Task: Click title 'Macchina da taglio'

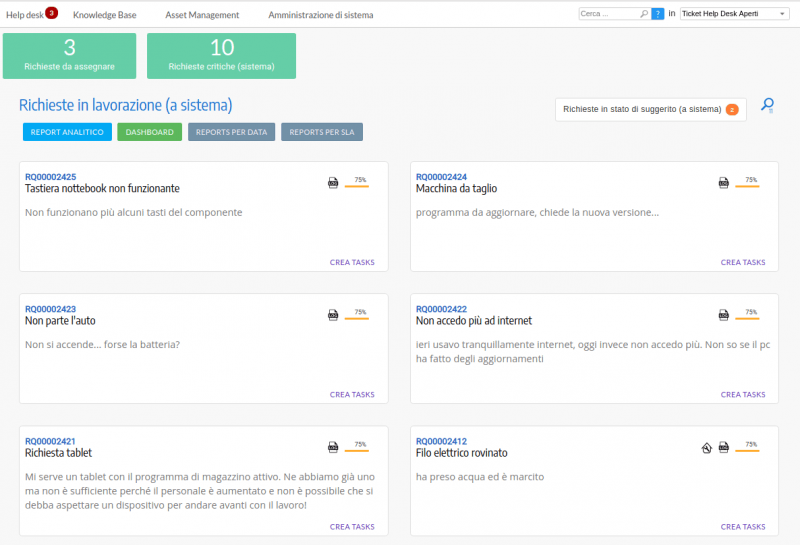Action: [x=456, y=189]
